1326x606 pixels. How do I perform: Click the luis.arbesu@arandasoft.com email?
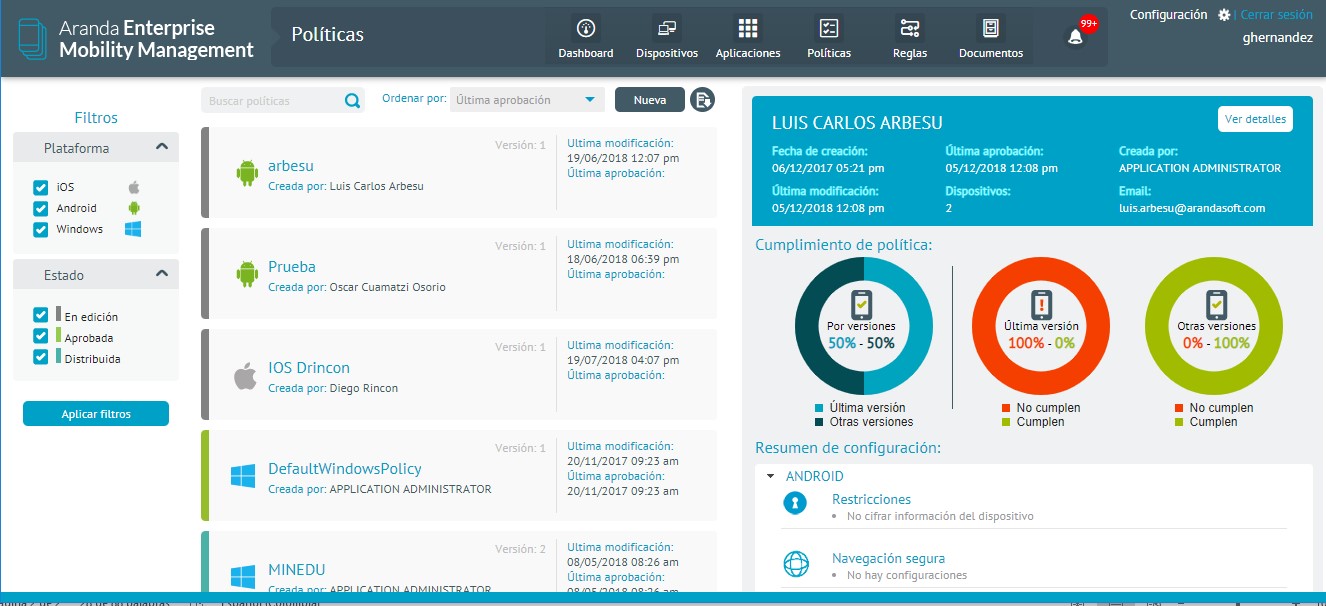[1192, 208]
